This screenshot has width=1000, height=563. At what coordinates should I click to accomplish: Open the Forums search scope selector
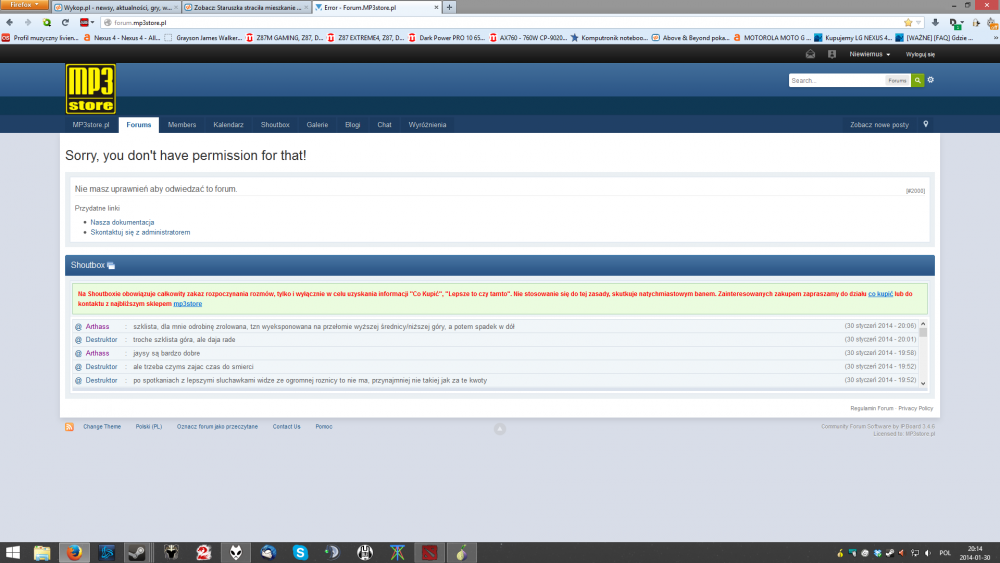[x=897, y=80]
